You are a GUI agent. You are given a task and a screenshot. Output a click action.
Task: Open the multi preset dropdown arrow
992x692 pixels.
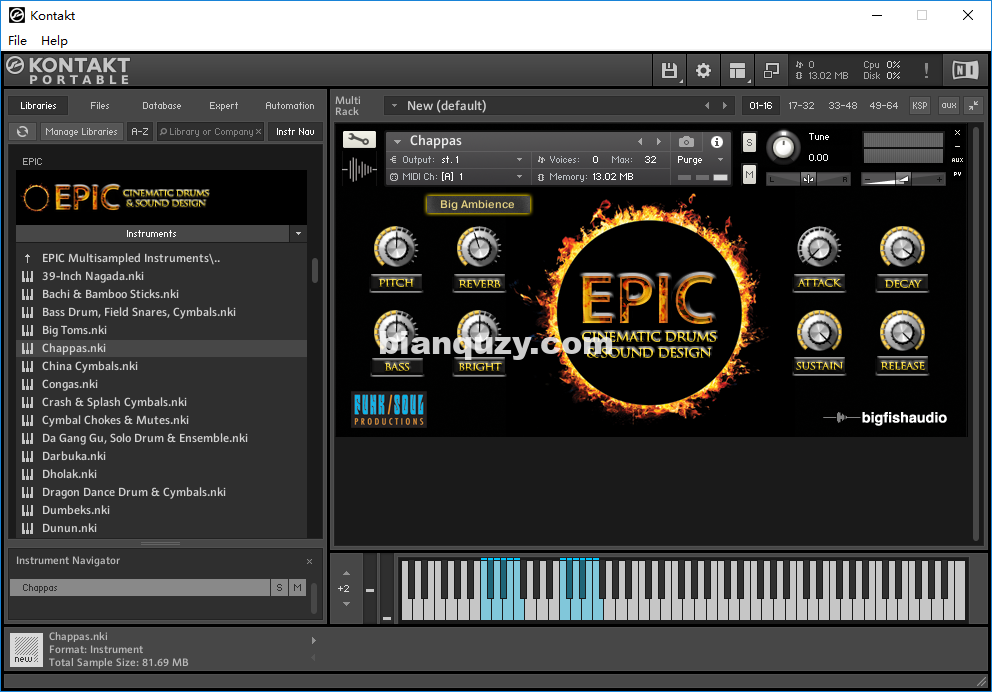pos(394,106)
